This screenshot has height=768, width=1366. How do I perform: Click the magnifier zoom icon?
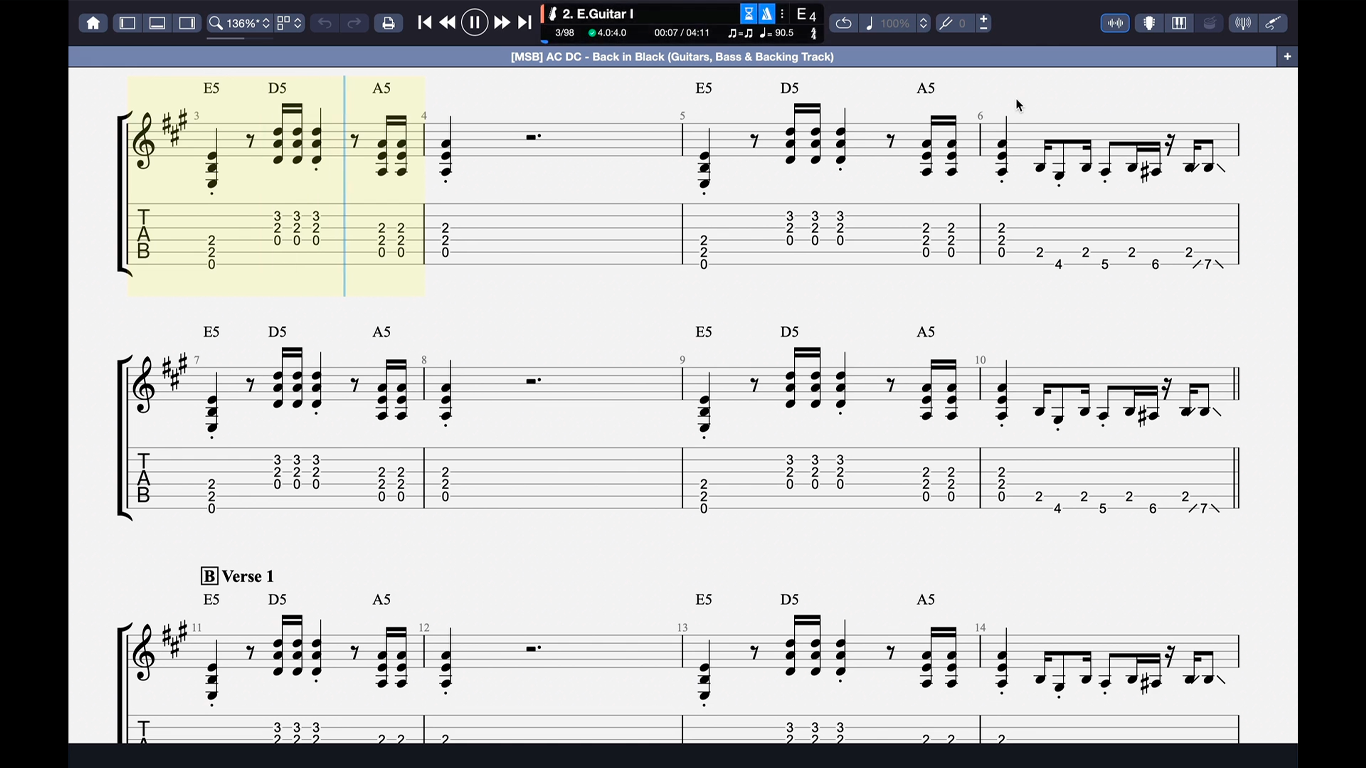pos(215,23)
